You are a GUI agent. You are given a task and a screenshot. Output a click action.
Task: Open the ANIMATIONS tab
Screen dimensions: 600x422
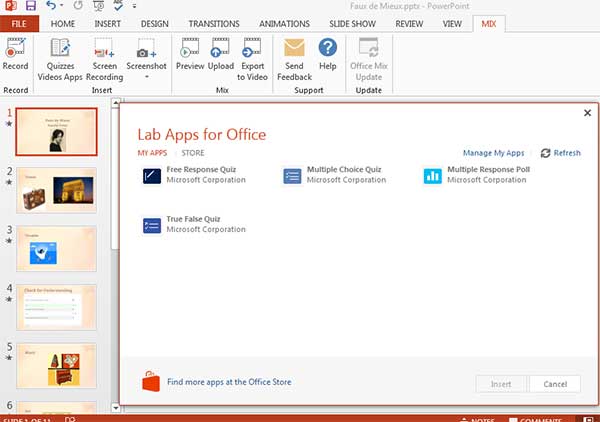(284, 24)
